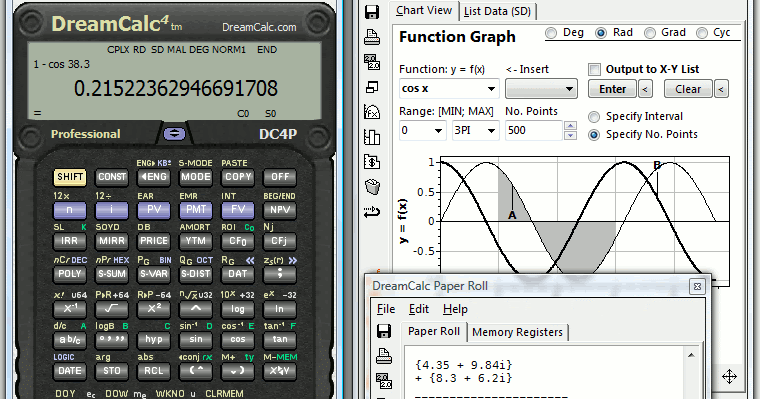This screenshot has height=399, width=760.
Task: Open the bar chart histogram icon
Action: pos(372,137)
